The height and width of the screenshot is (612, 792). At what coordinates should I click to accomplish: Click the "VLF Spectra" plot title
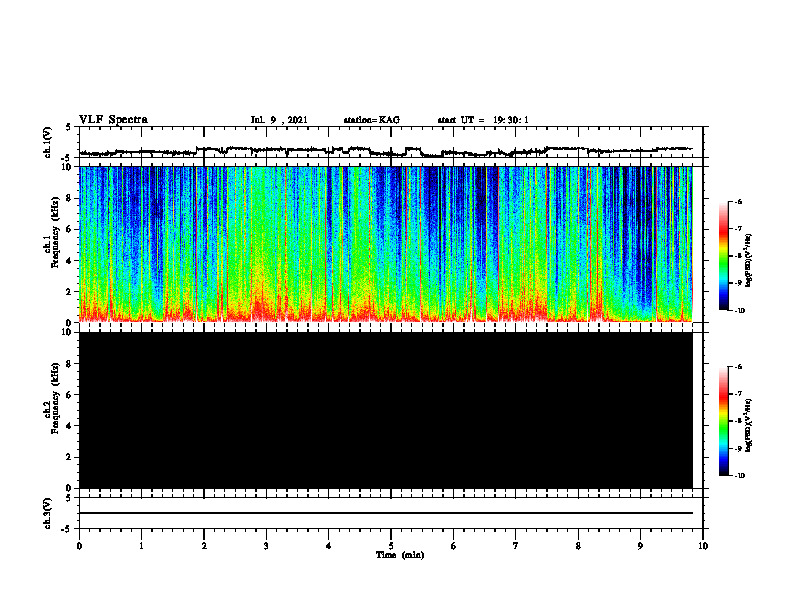point(113,120)
